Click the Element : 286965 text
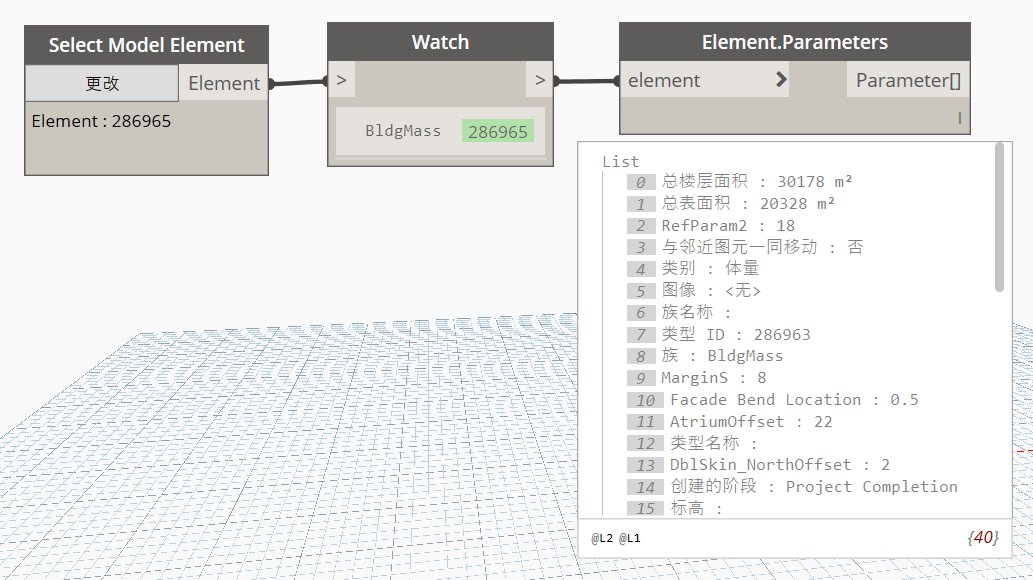Screen dimensions: 1033x580 [101, 121]
